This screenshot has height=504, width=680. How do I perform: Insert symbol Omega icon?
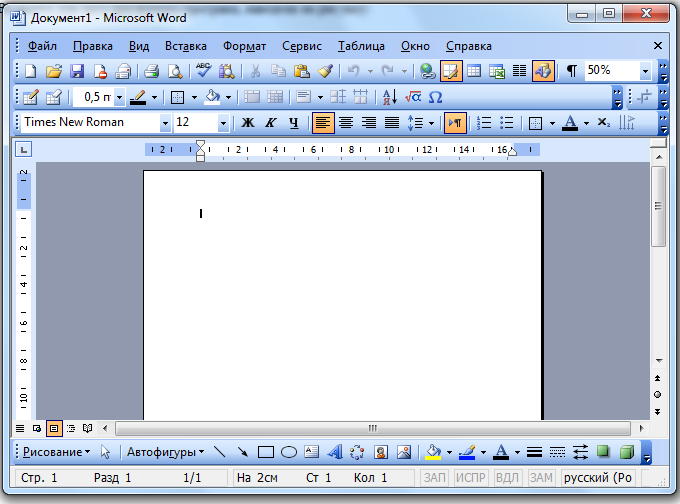(x=435, y=97)
